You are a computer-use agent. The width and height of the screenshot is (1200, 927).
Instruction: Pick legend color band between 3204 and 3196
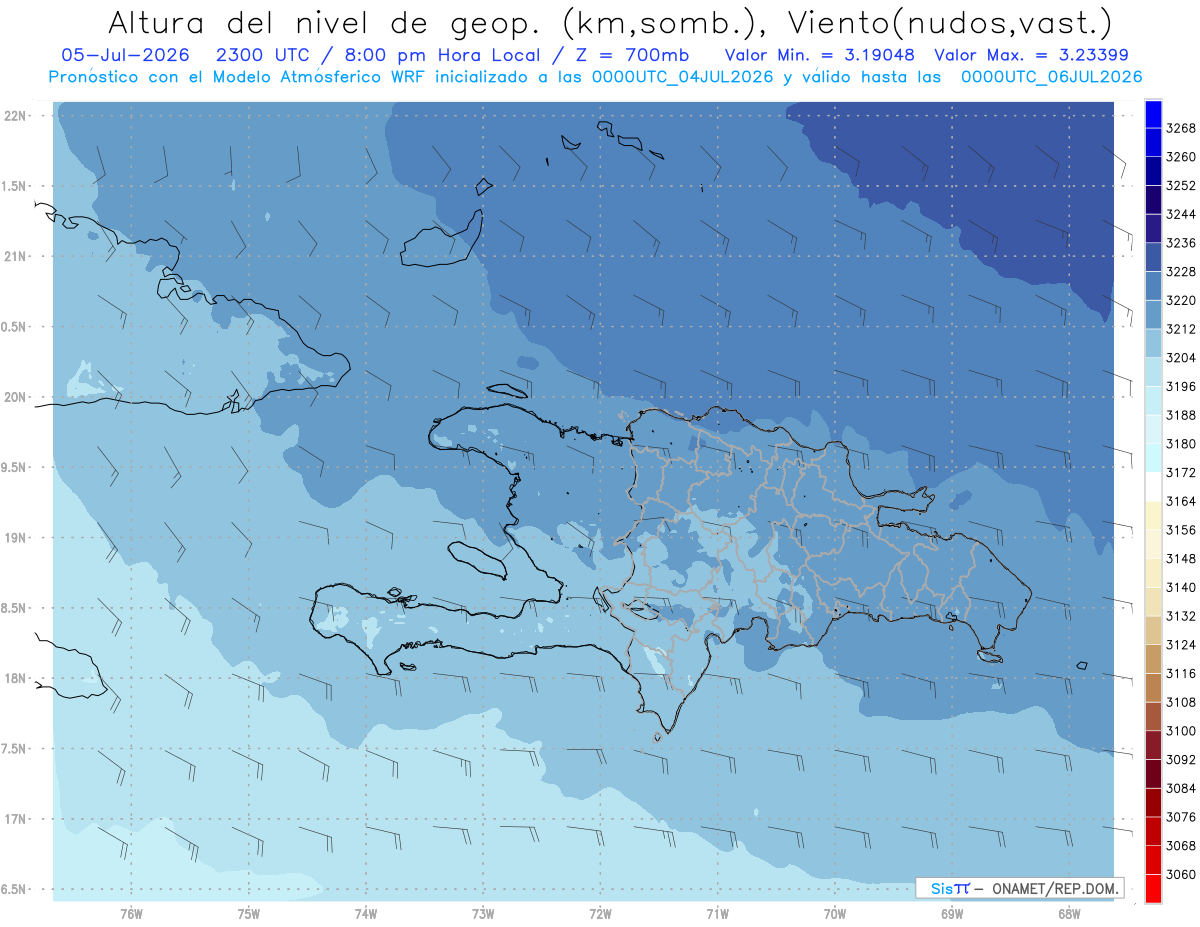pos(1153,372)
